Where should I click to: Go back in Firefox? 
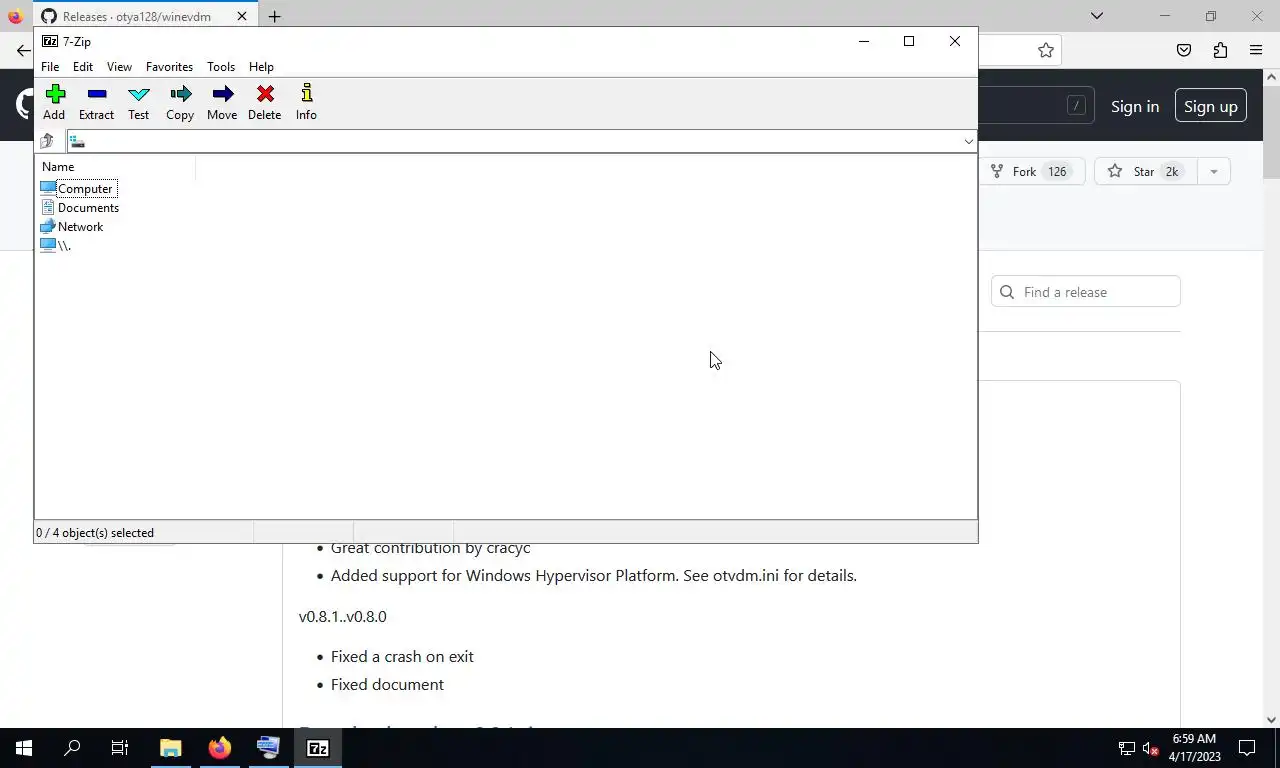(22, 50)
